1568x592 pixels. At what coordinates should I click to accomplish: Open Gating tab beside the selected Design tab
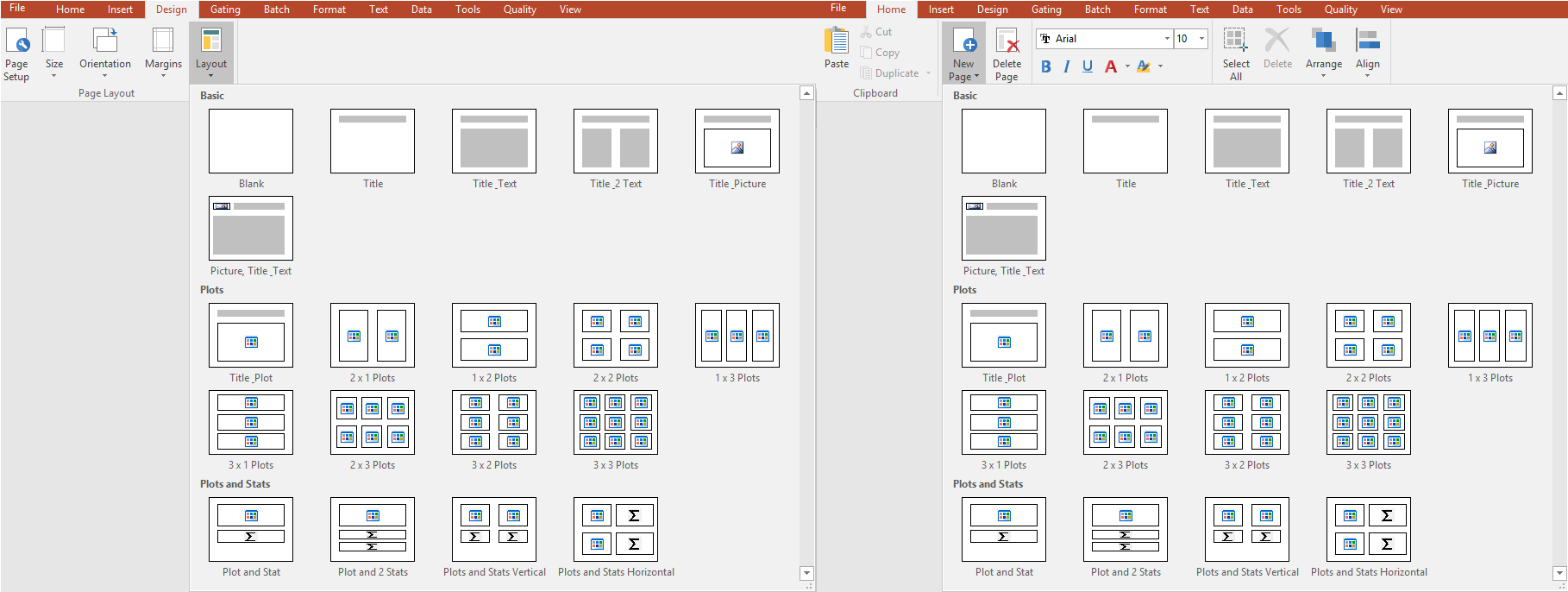(x=225, y=9)
